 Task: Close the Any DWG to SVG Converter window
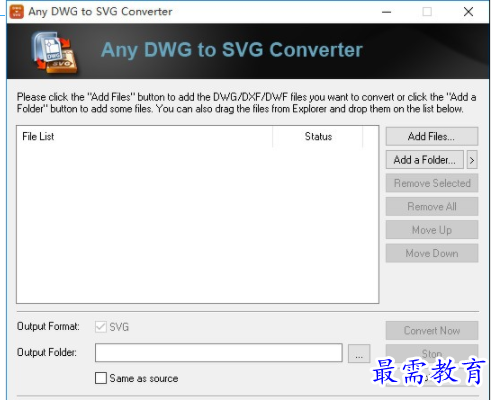coord(468,12)
